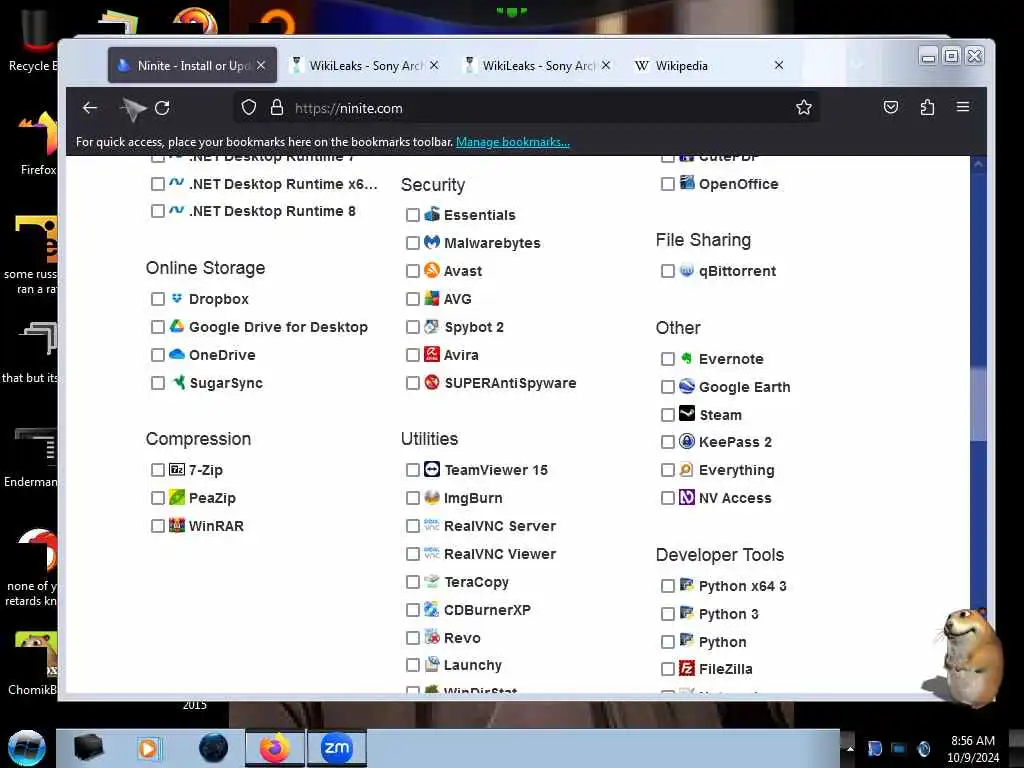1024x768 pixels.
Task: Close the Ninite tab
Action: pyautogui.click(x=261, y=65)
